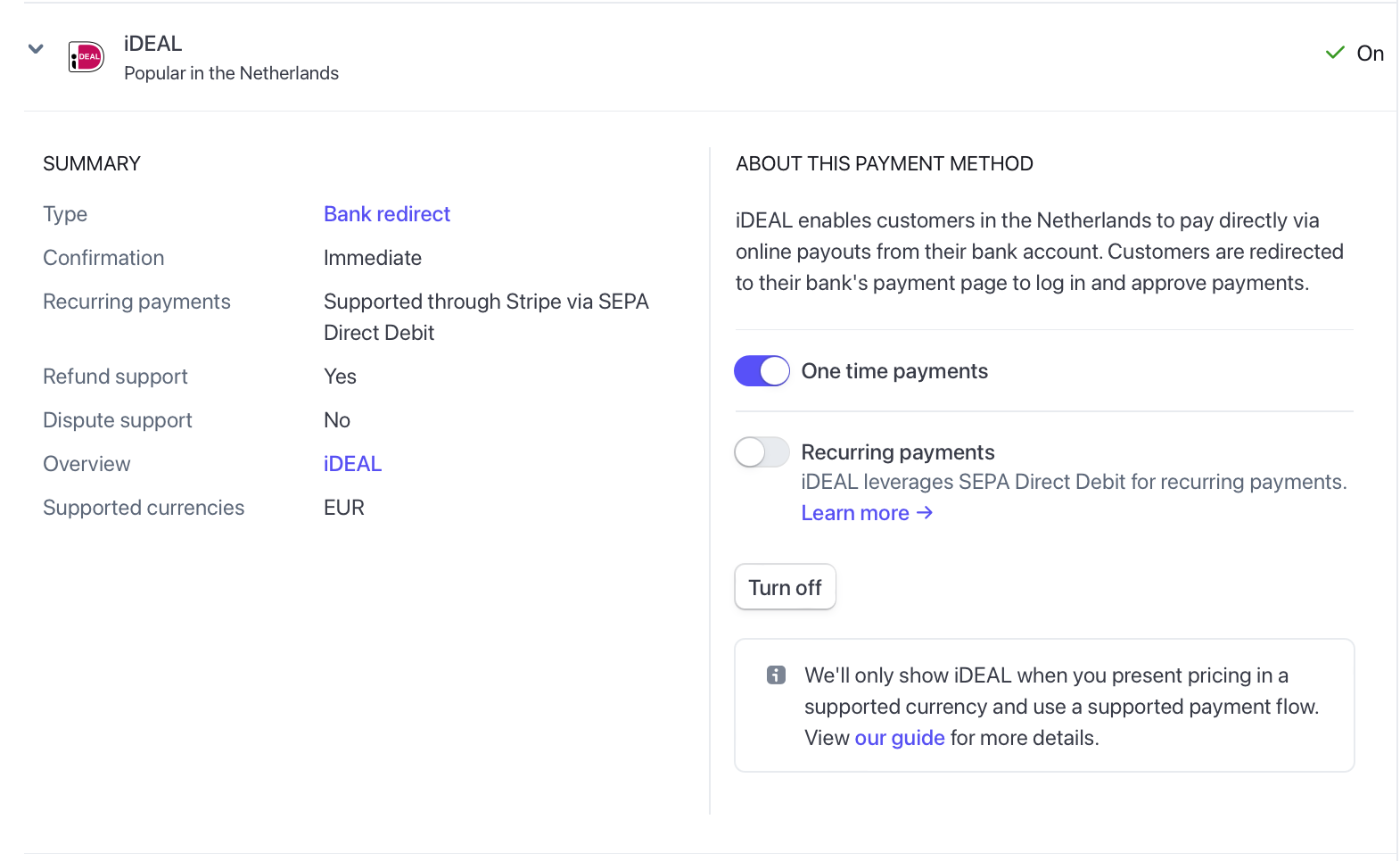Click the SUMMARY section heading

[x=92, y=164]
